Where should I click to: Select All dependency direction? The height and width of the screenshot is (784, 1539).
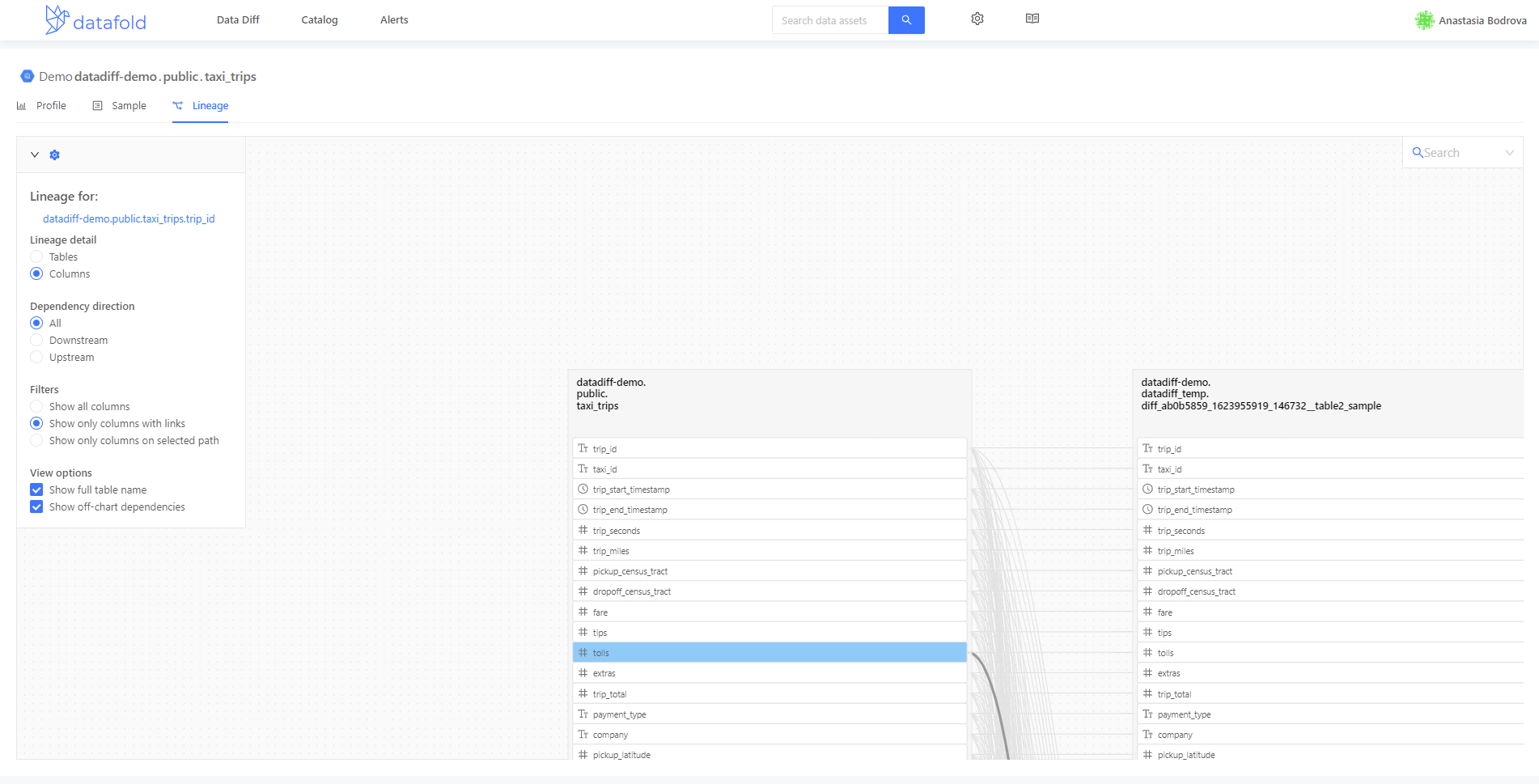point(36,323)
